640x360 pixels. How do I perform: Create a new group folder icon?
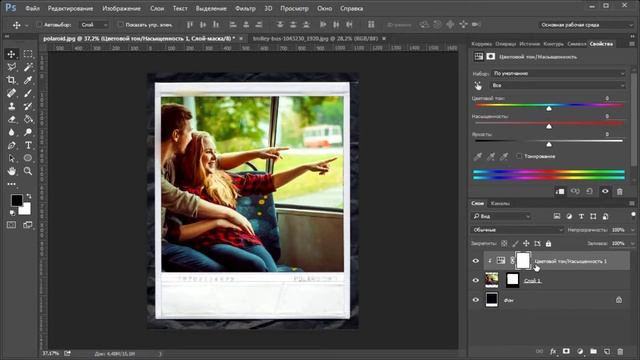click(x=593, y=351)
